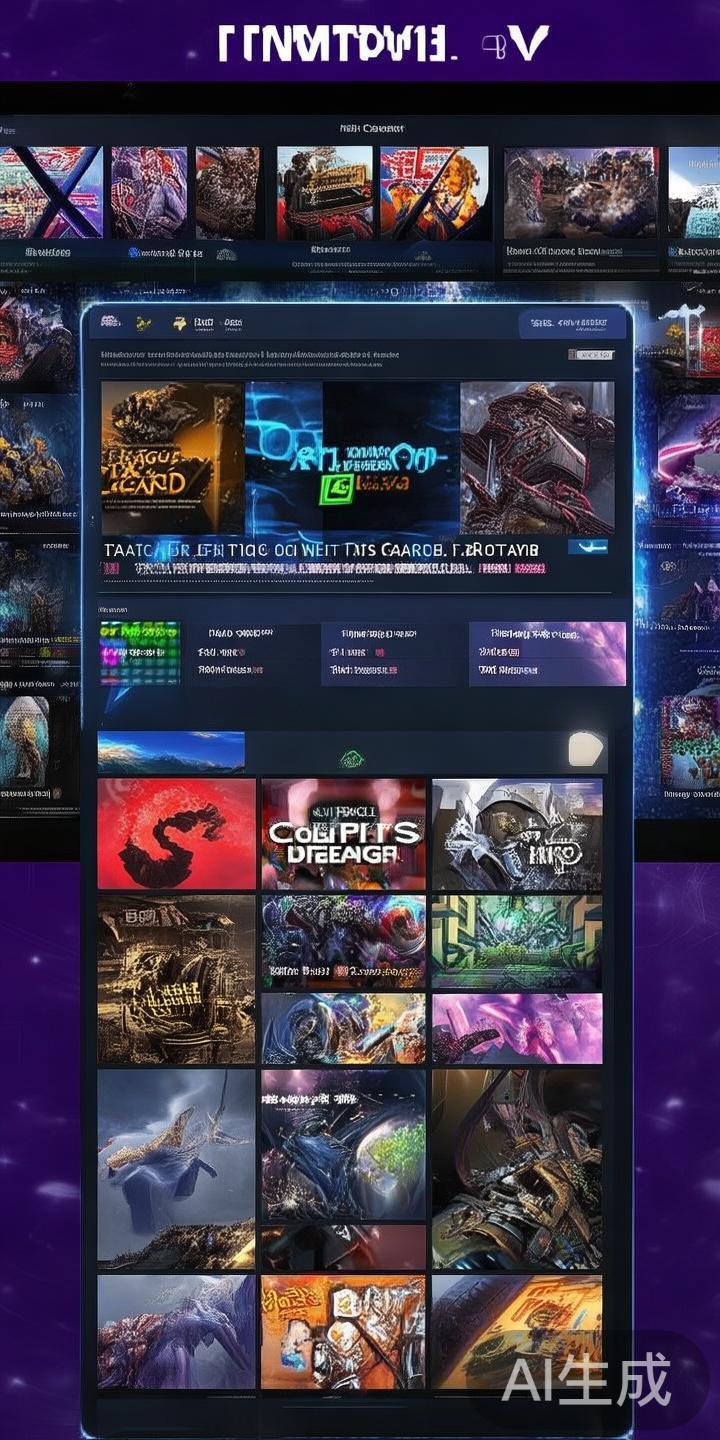Select the golden "CARD" featured banner image
Image resolution: width=720 pixels, height=1440 pixels.
(172, 458)
